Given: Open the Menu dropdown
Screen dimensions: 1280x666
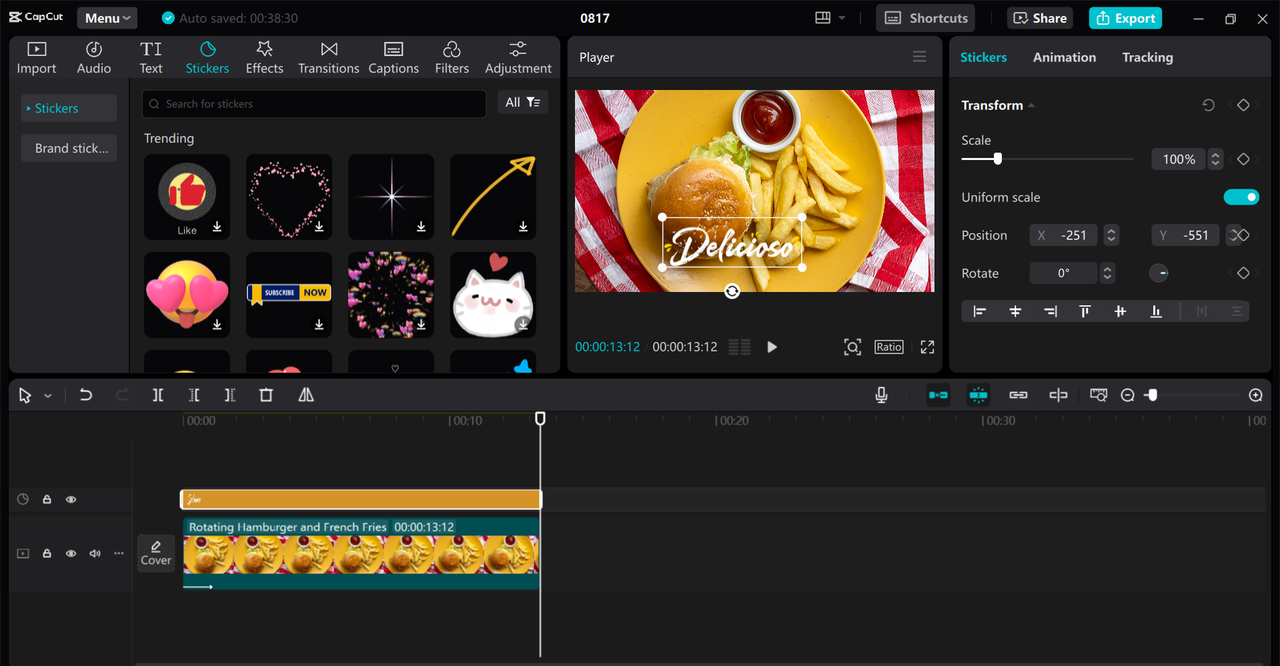Looking at the screenshot, I should (x=107, y=18).
